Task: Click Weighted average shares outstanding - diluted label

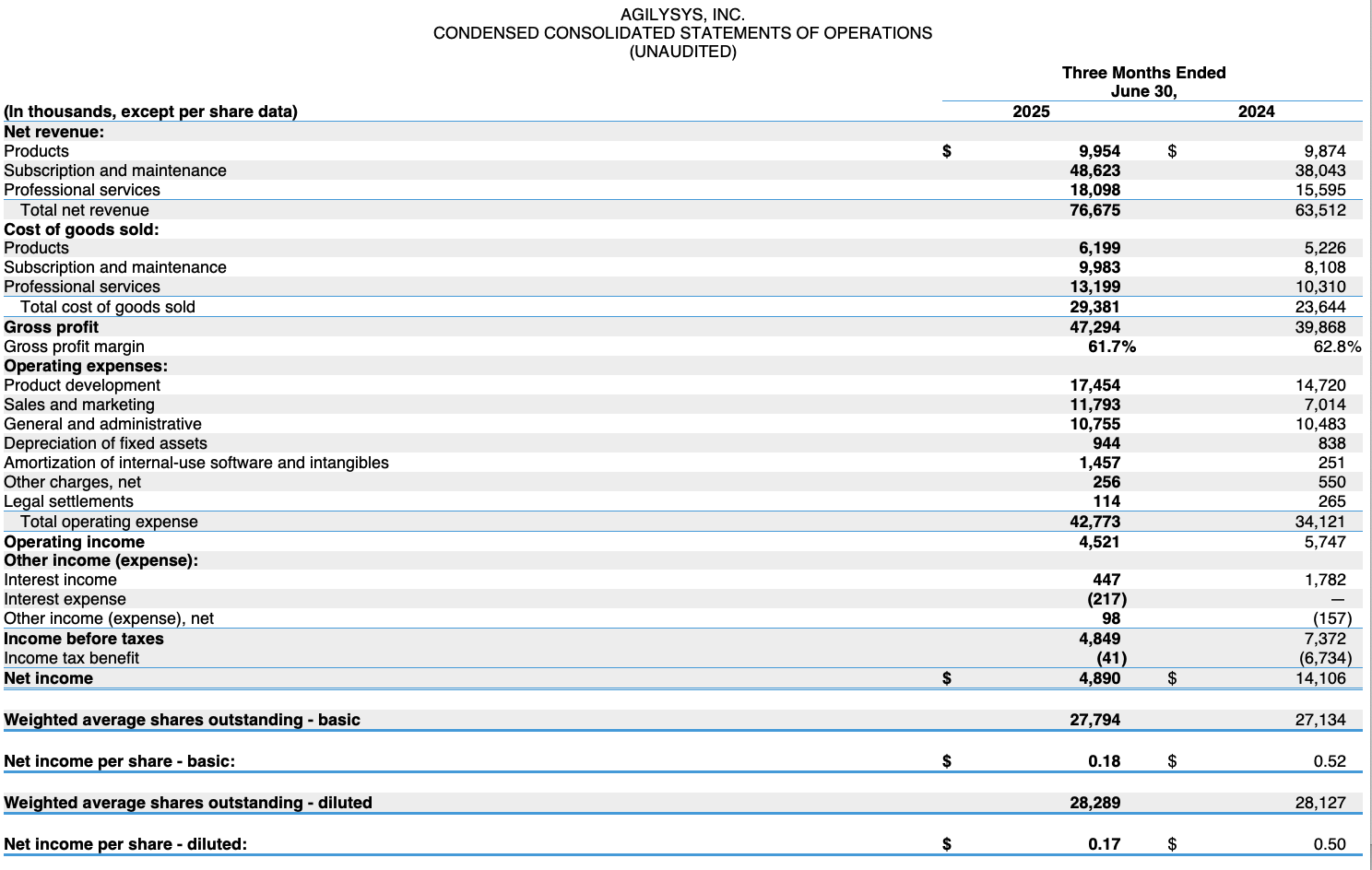Action: [x=188, y=803]
